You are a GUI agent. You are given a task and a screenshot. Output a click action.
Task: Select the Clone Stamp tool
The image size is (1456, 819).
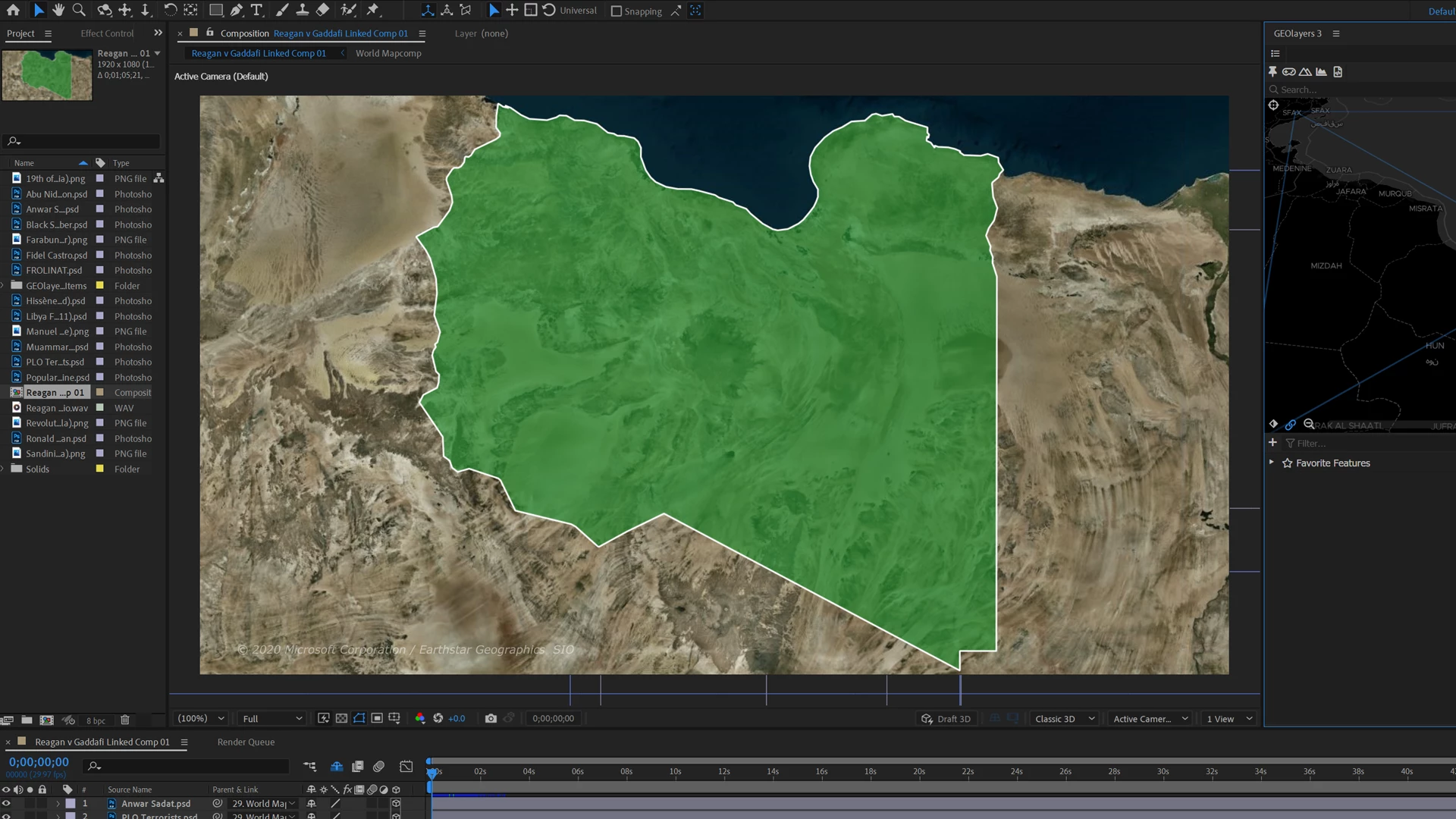(x=302, y=10)
